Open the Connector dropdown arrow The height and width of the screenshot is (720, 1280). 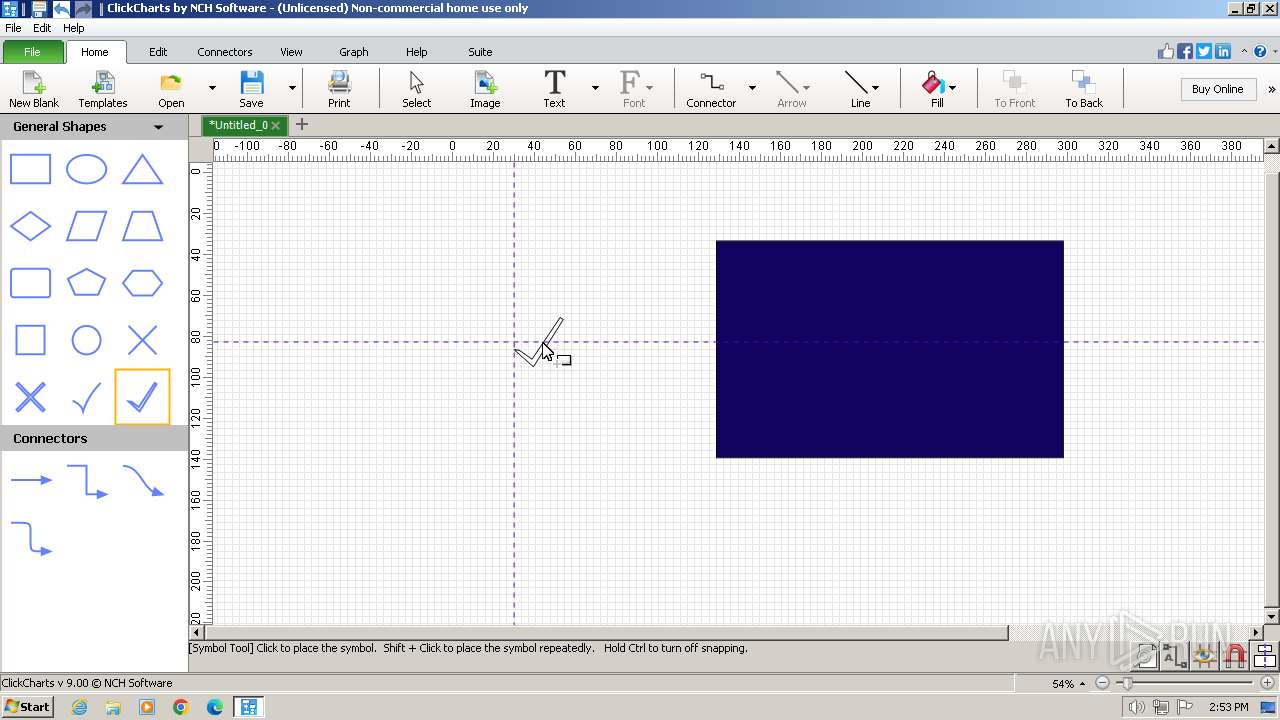pos(752,88)
